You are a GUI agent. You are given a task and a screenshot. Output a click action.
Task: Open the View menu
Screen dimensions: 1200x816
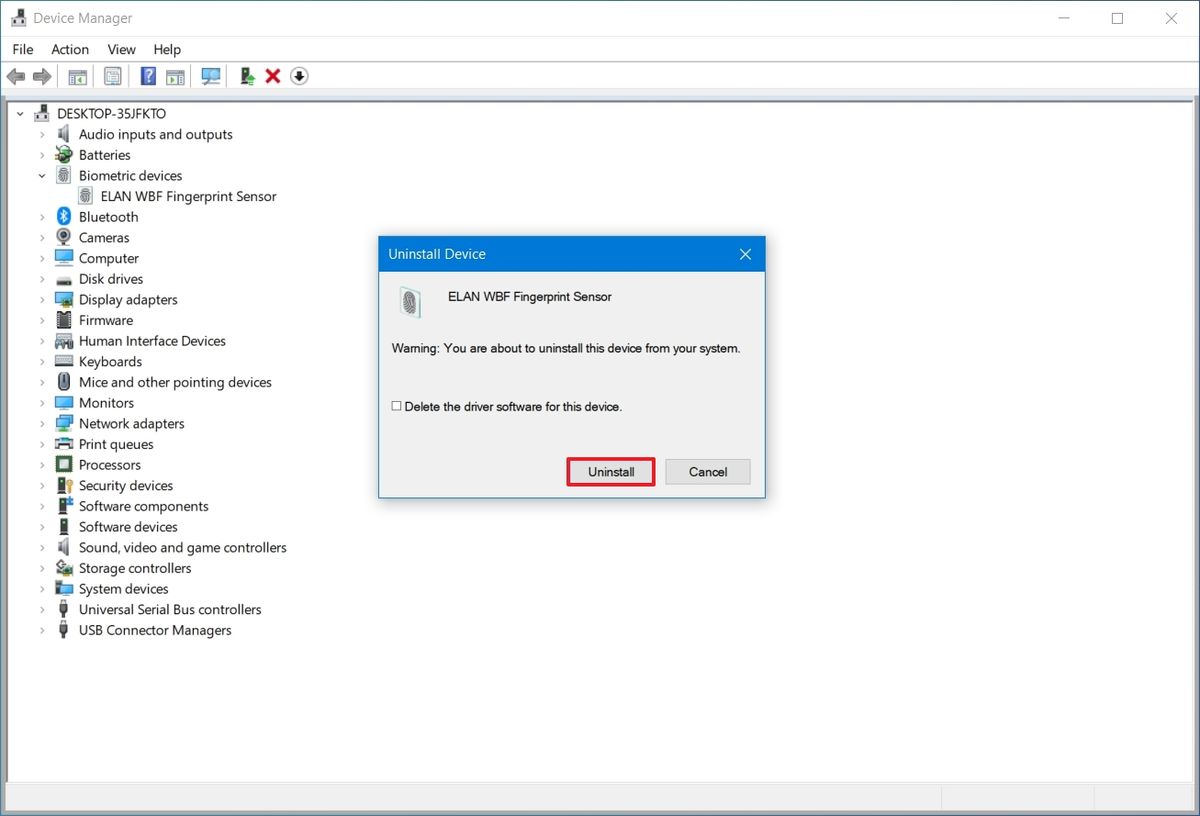tap(121, 49)
